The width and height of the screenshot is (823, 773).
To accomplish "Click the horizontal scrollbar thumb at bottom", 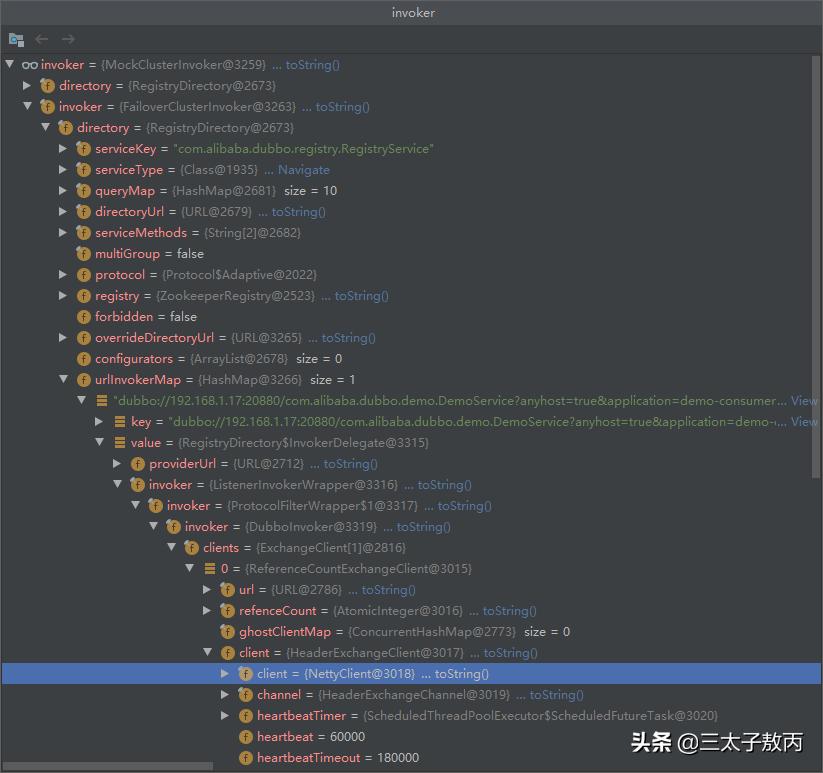I will coord(107,767).
